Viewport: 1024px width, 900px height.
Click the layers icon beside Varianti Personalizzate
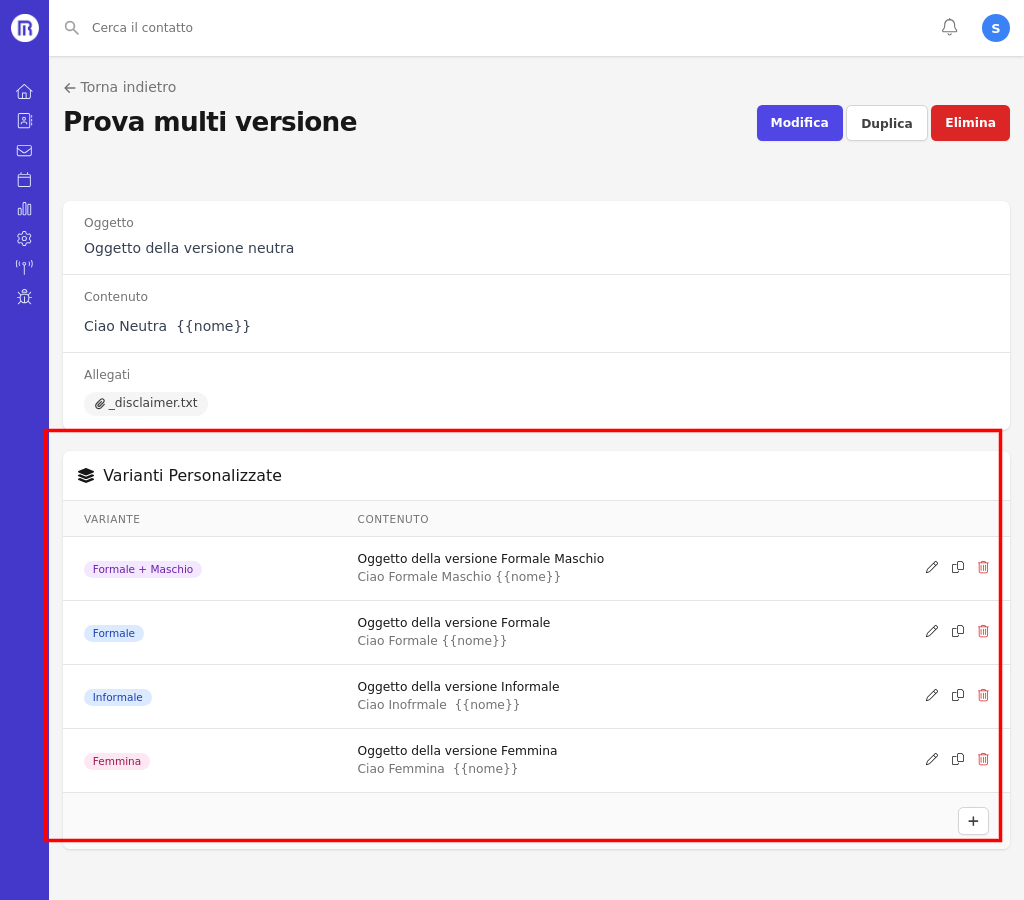86,475
